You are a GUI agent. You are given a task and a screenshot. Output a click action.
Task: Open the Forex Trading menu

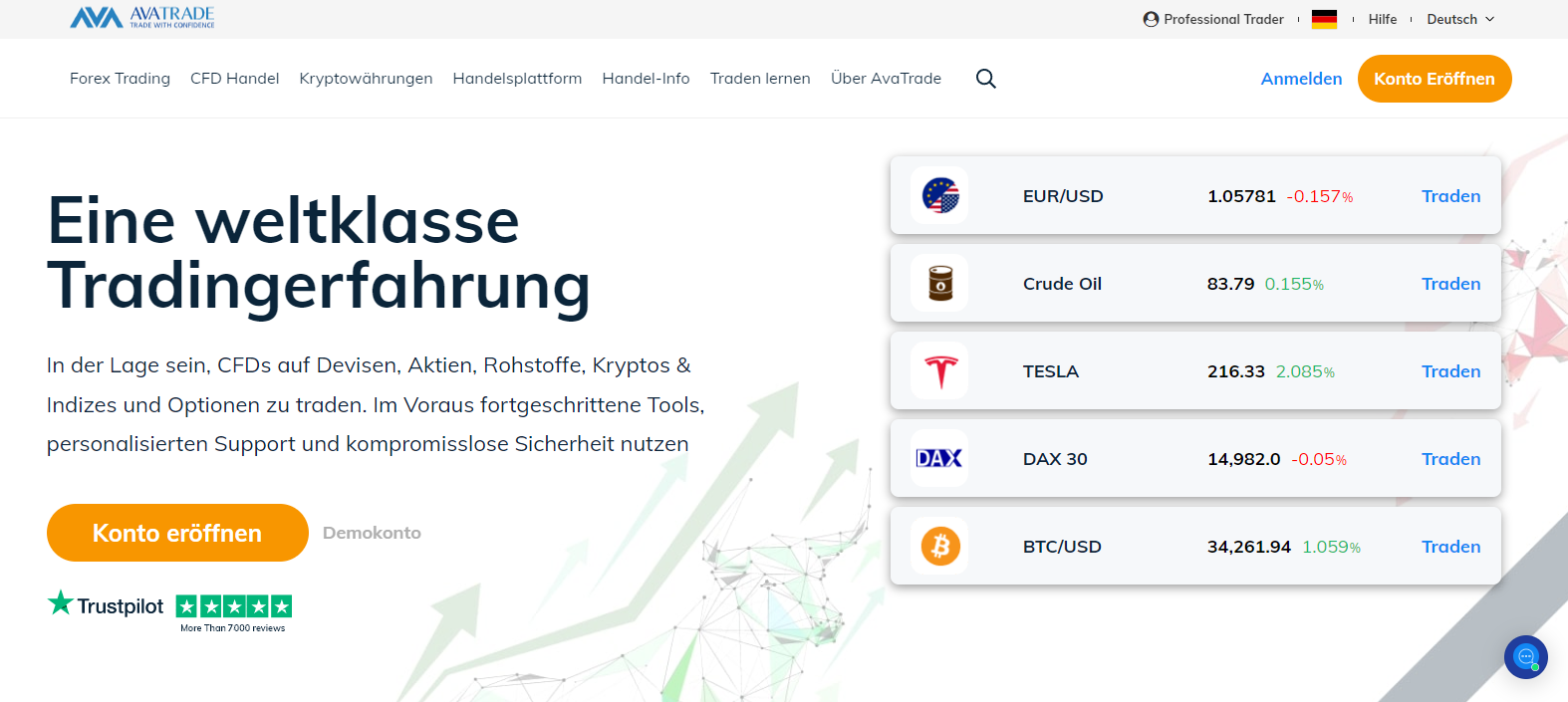tap(120, 79)
